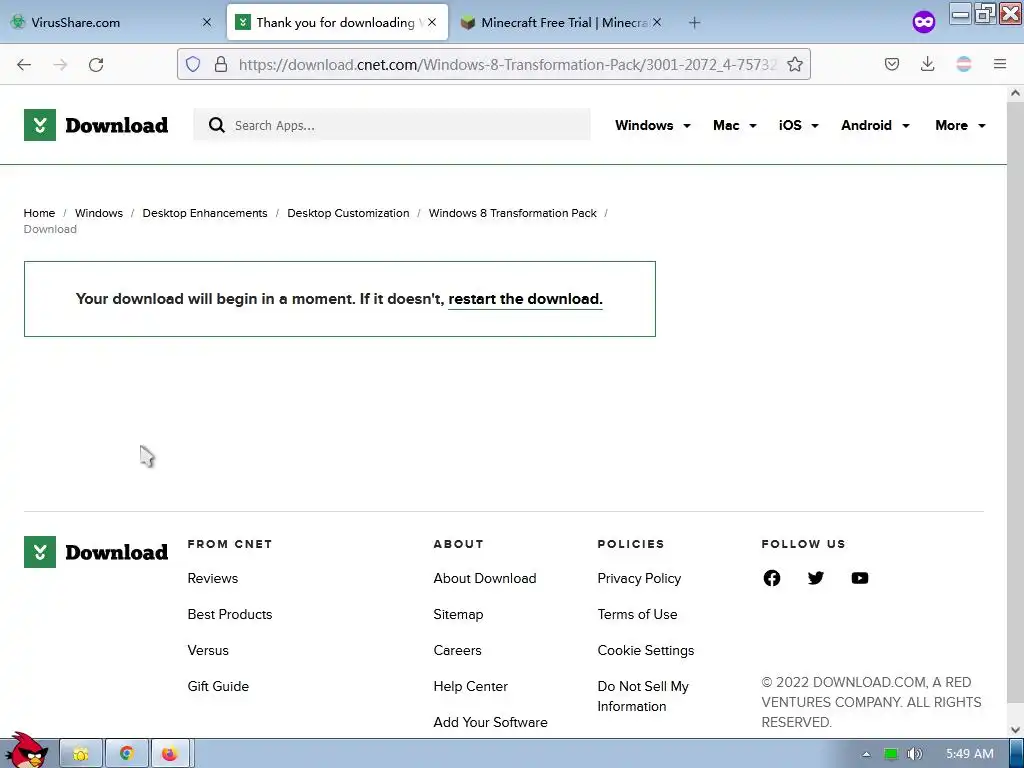This screenshot has width=1024, height=768.
Task: Open the Help Center link
Action: (470, 686)
